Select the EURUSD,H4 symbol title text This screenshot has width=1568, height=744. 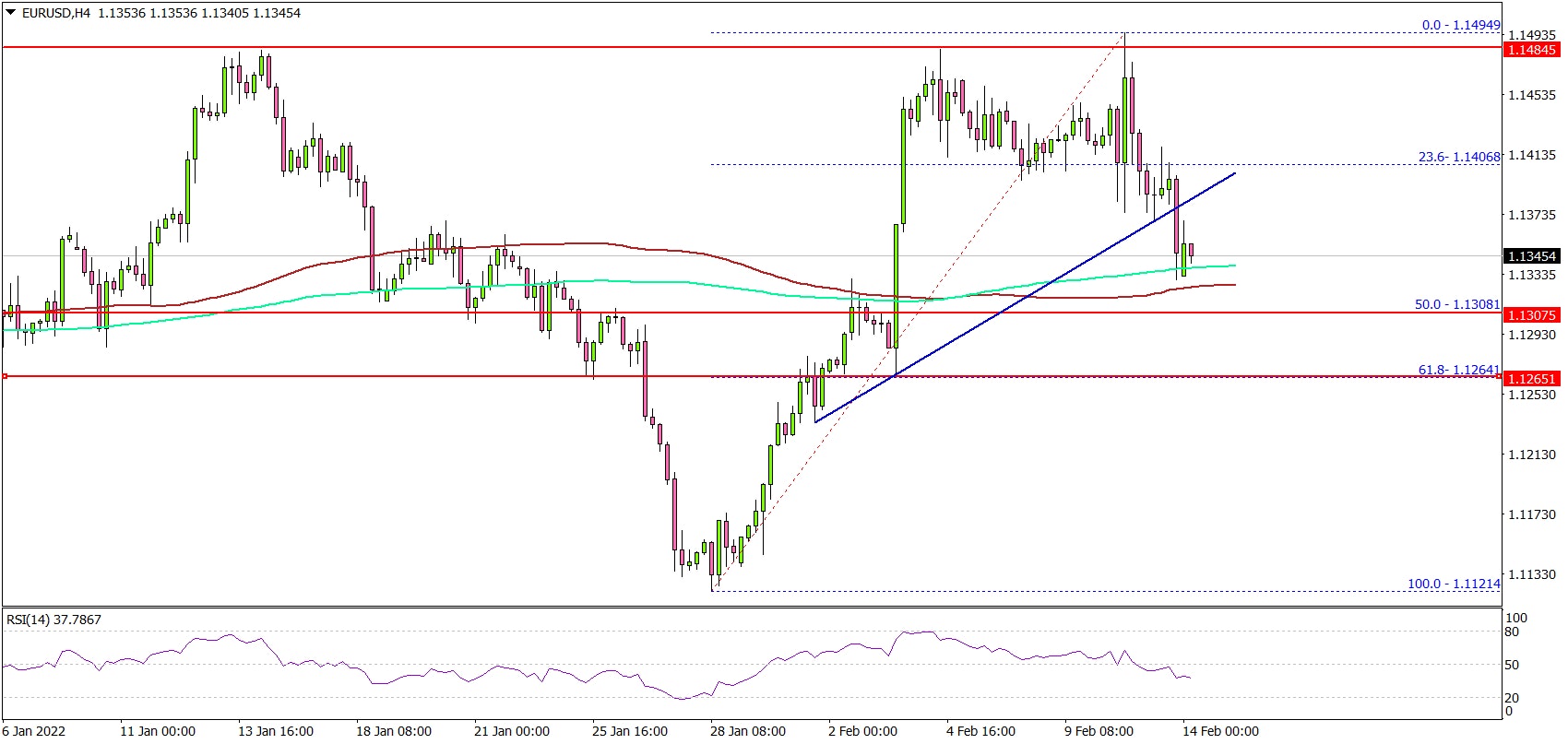[x=55, y=13]
